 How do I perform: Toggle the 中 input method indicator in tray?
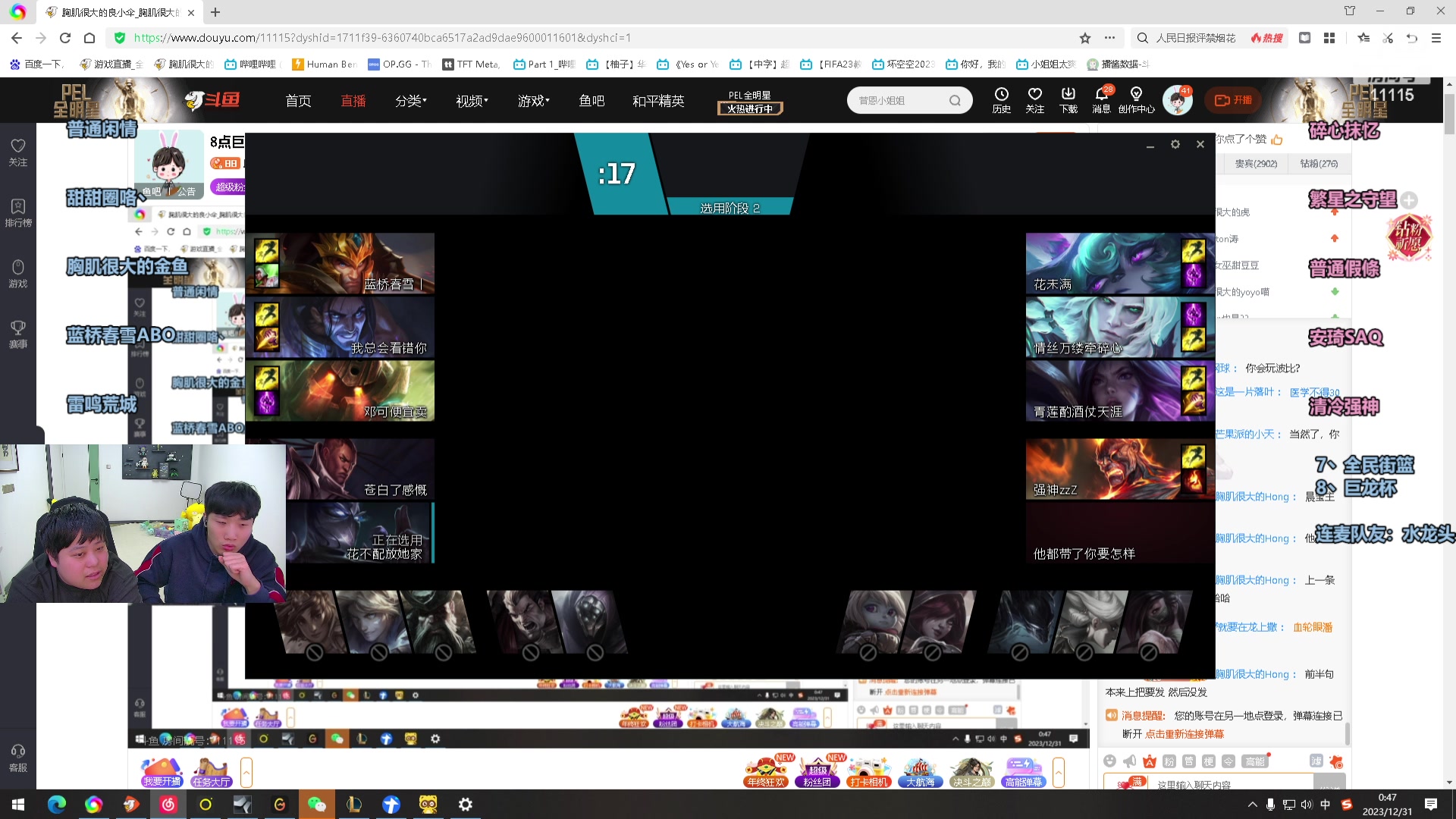coord(1326,805)
